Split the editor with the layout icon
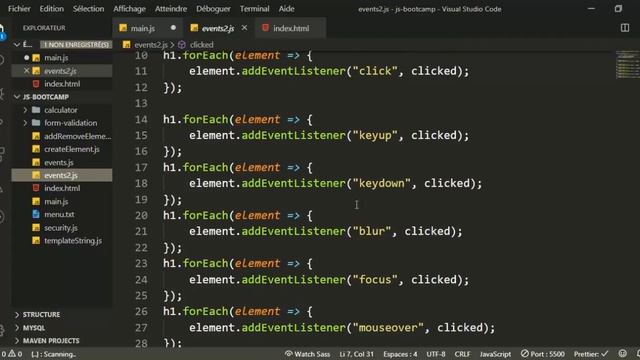 [x=625, y=28]
